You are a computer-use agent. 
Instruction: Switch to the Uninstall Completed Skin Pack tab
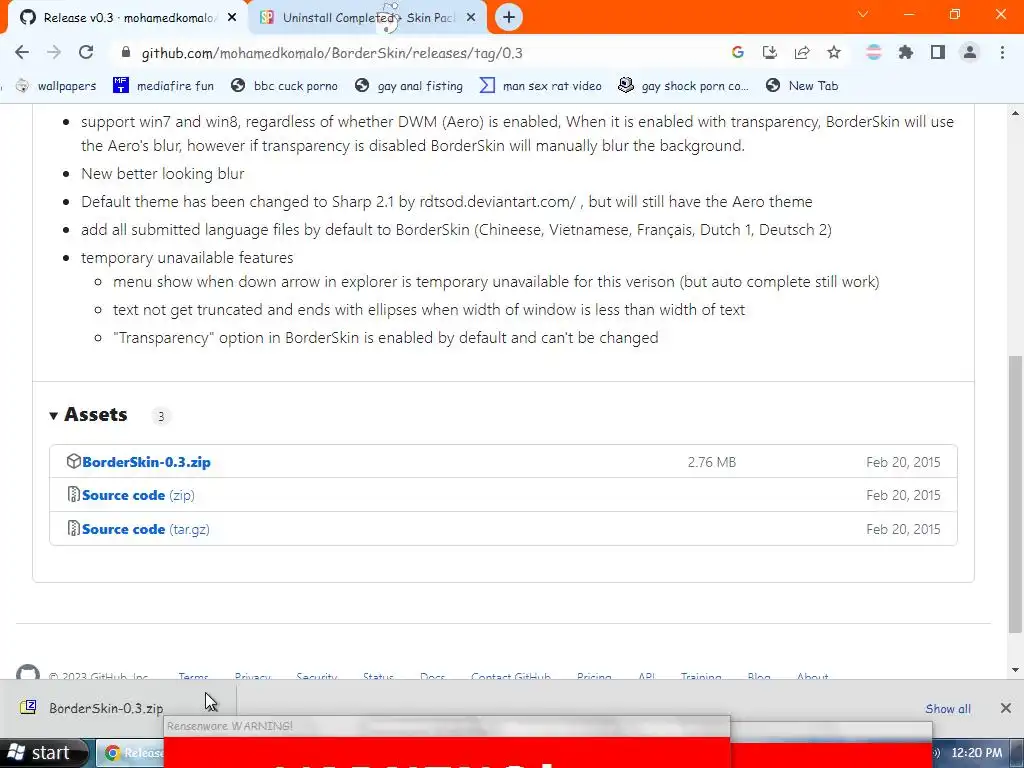pos(369,18)
